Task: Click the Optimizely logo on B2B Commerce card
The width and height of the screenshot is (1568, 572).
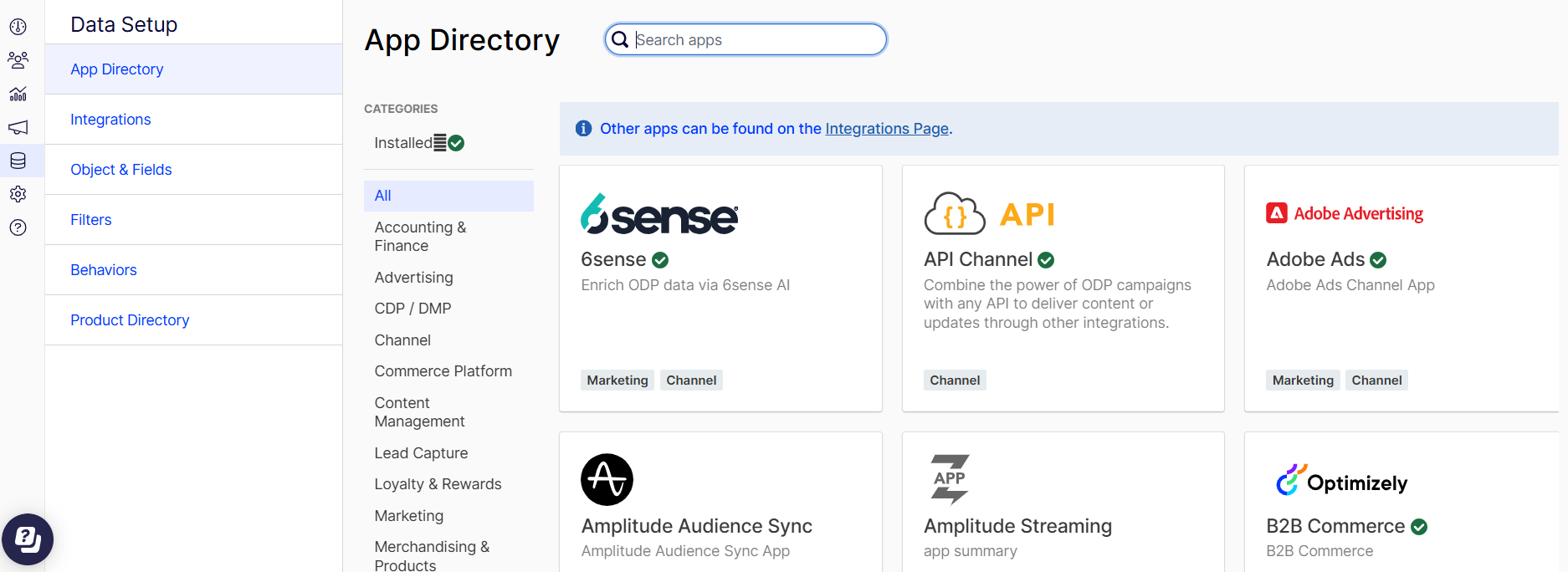Action: tap(1341, 481)
